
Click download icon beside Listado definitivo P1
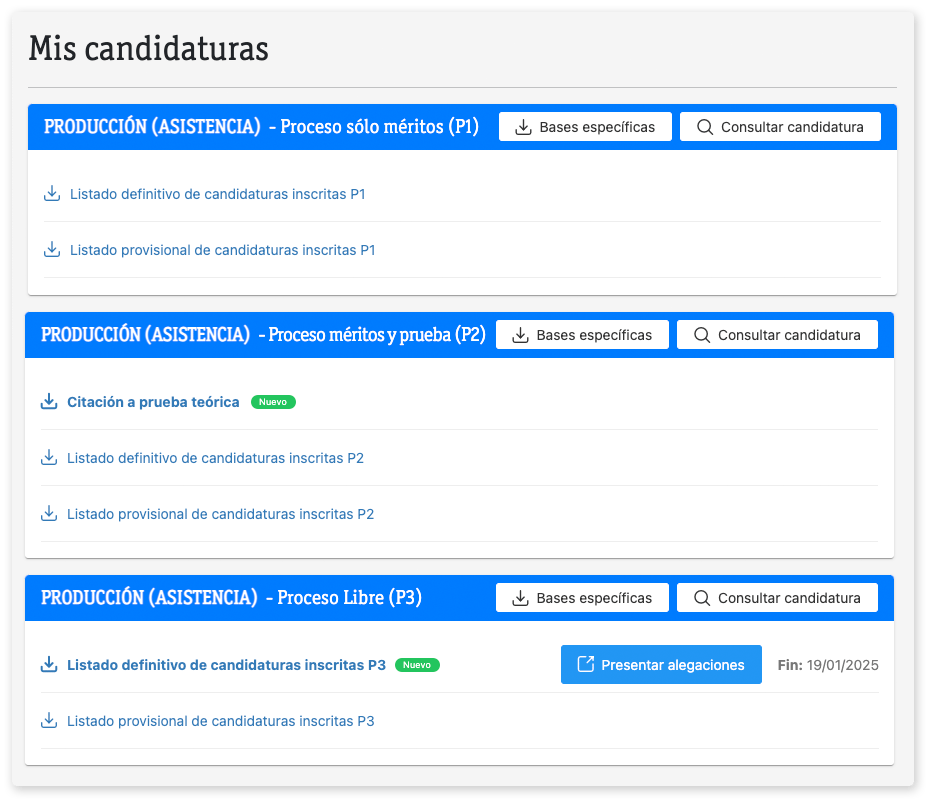click(x=53, y=194)
